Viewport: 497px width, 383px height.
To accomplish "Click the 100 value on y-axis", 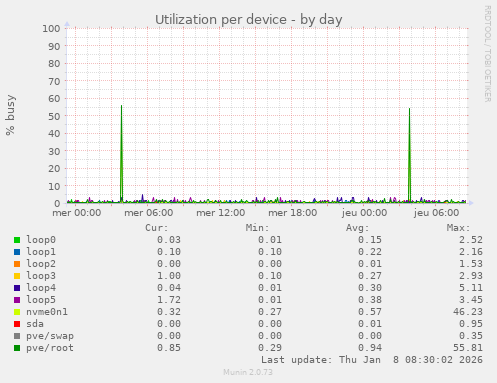I will (x=51, y=28).
